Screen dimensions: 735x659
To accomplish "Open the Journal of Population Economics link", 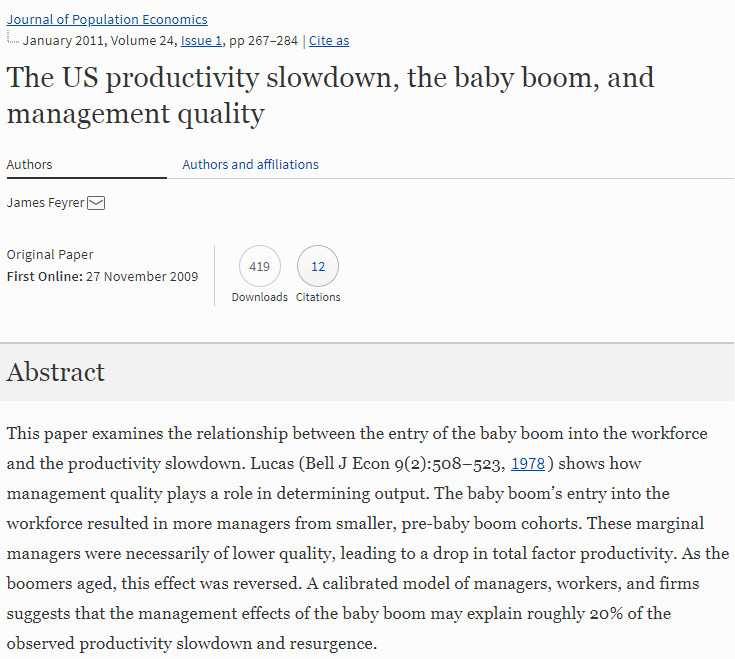I will [107, 20].
